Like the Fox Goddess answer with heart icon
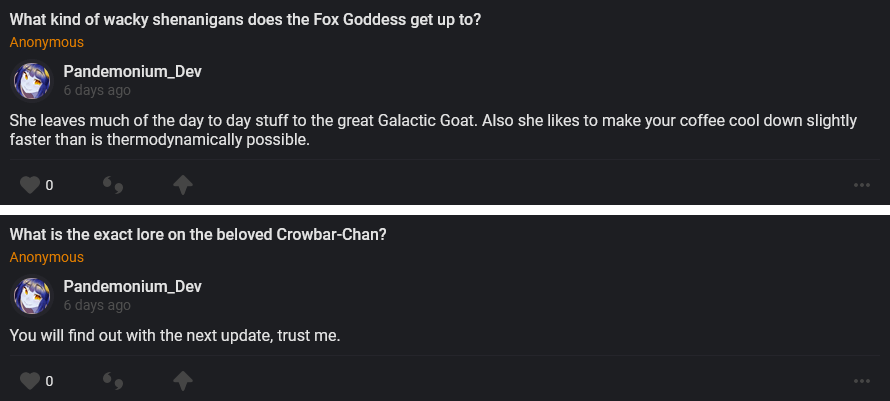This screenshot has width=890, height=401. [30, 185]
